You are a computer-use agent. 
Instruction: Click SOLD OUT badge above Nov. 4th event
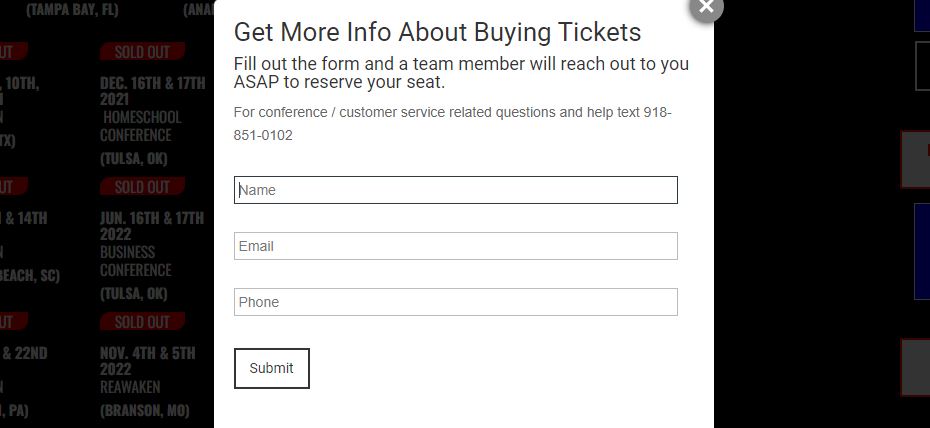(142, 322)
